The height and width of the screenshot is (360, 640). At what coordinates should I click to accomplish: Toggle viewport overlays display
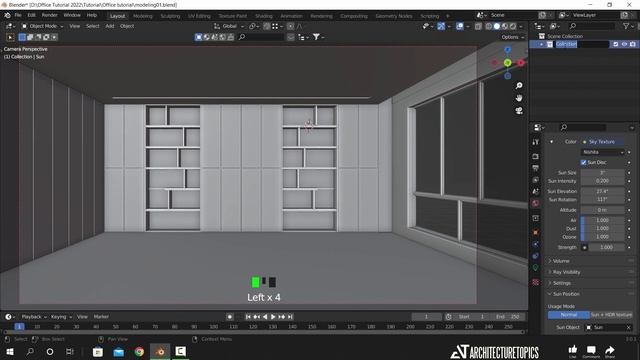tap(460, 26)
